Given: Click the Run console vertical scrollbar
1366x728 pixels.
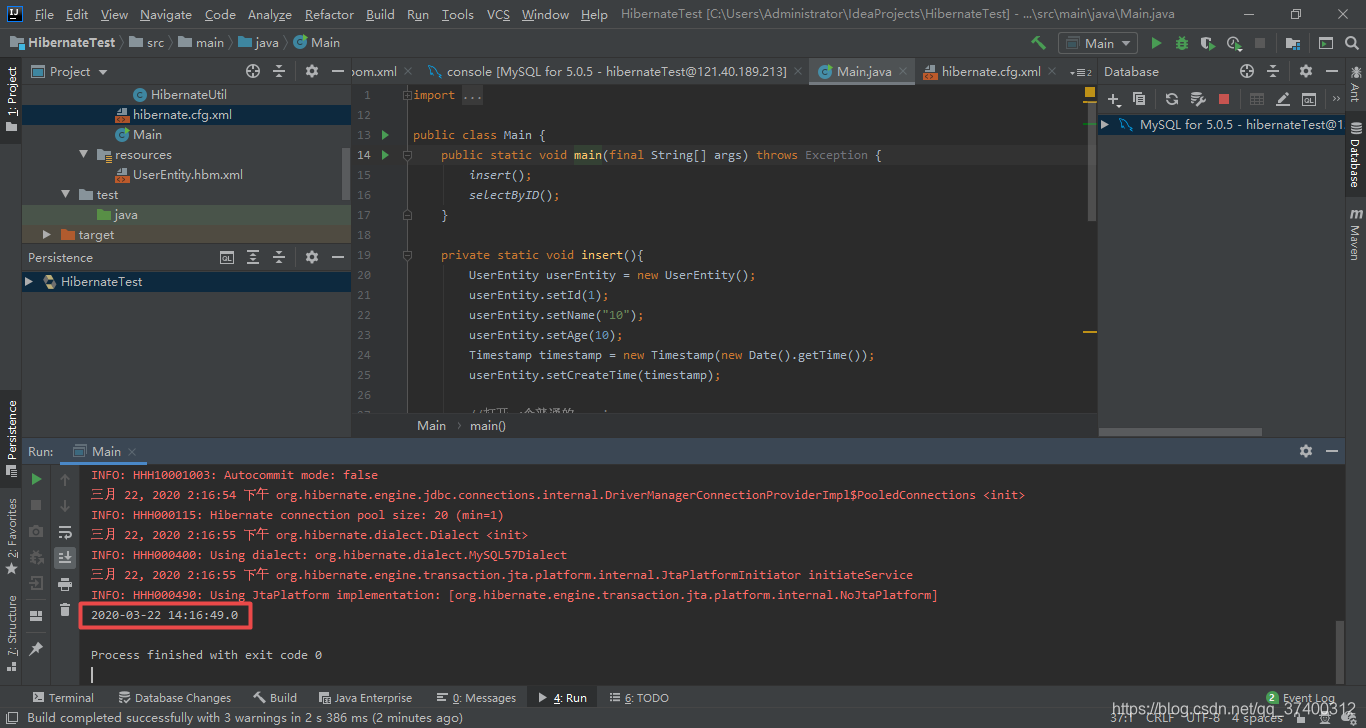Looking at the screenshot, I should tap(1339, 651).
